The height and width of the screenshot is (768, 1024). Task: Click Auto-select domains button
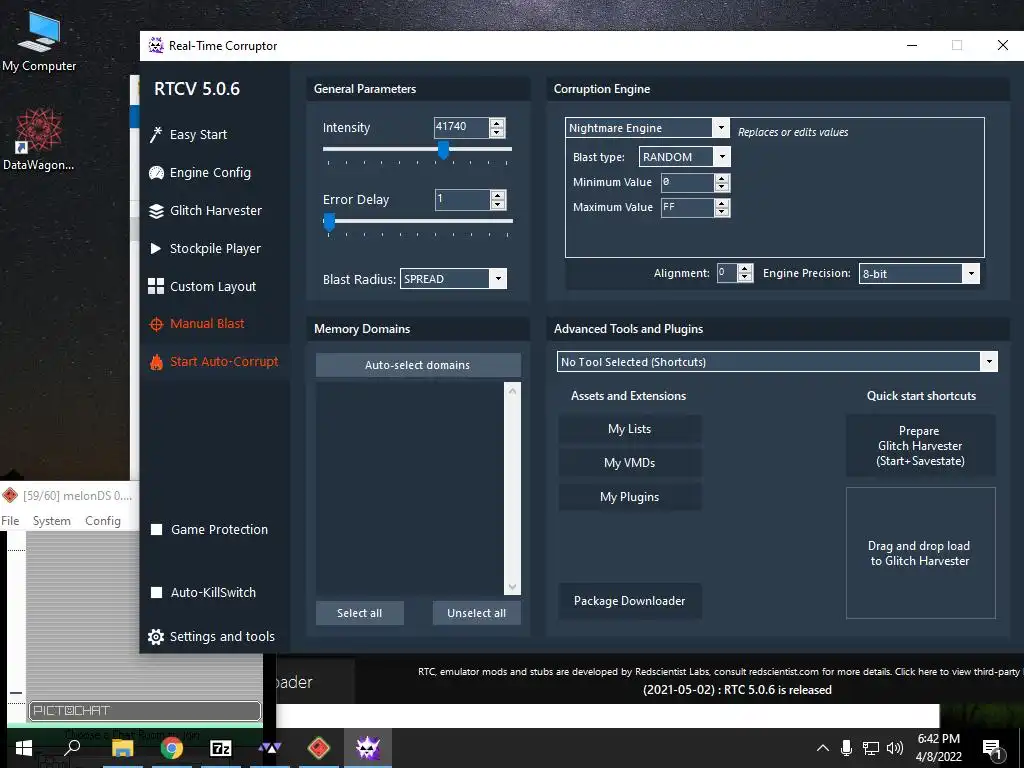(418, 365)
